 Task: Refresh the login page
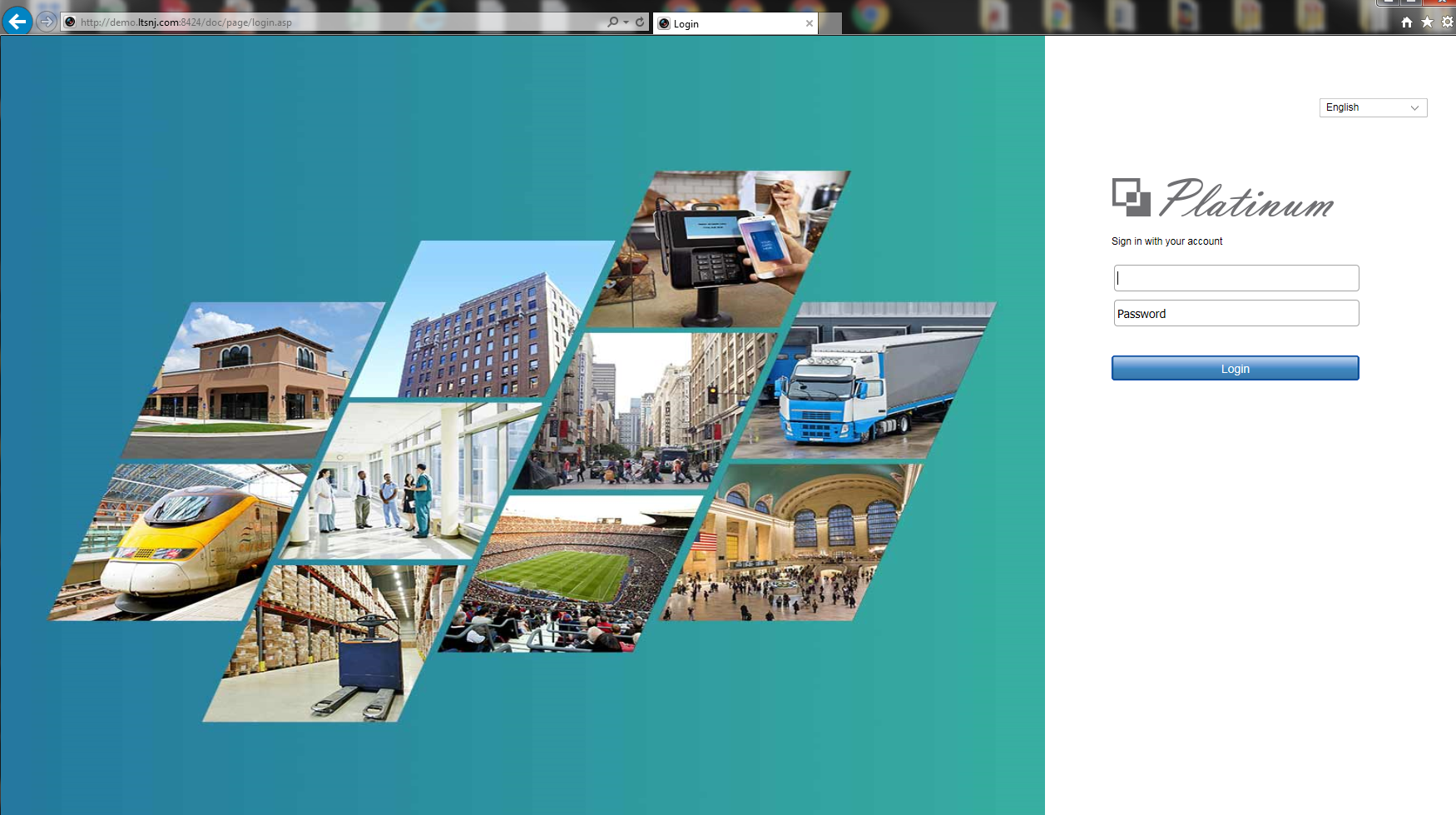pyautogui.click(x=640, y=22)
